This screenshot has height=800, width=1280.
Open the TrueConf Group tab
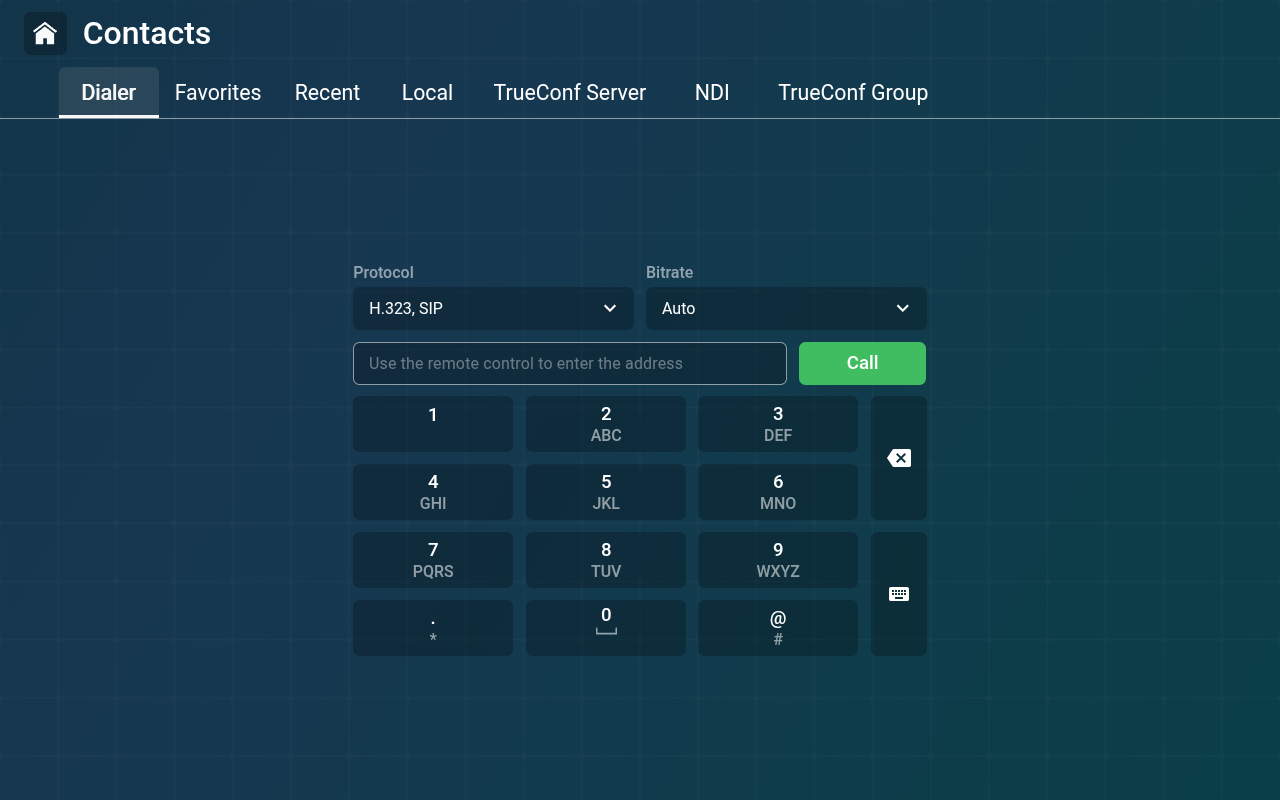click(x=853, y=92)
